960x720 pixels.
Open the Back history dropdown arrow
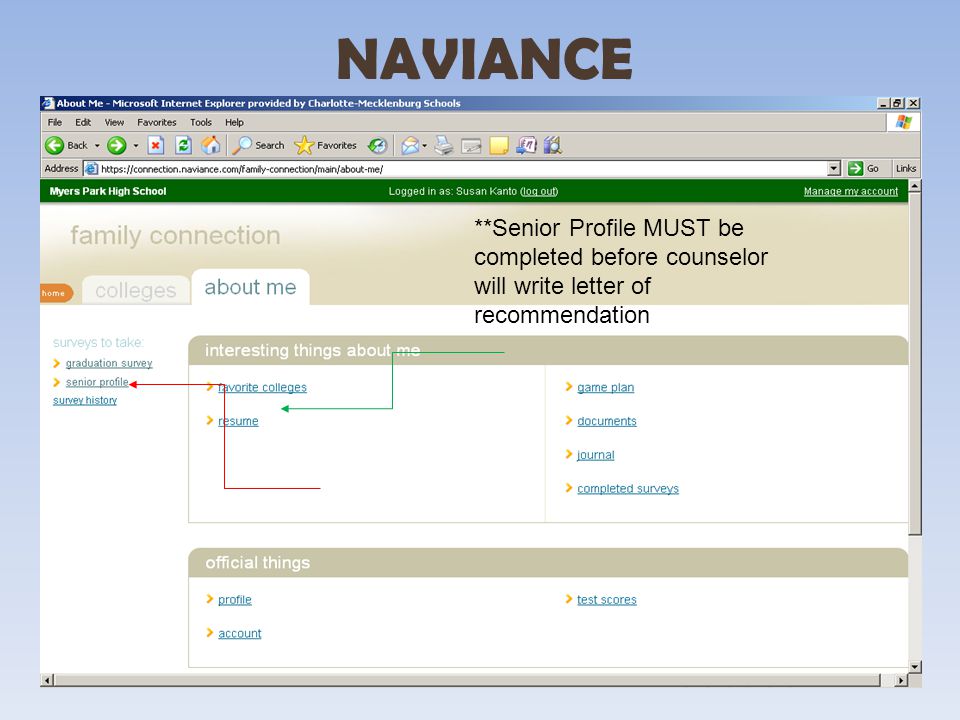coord(97,146)
